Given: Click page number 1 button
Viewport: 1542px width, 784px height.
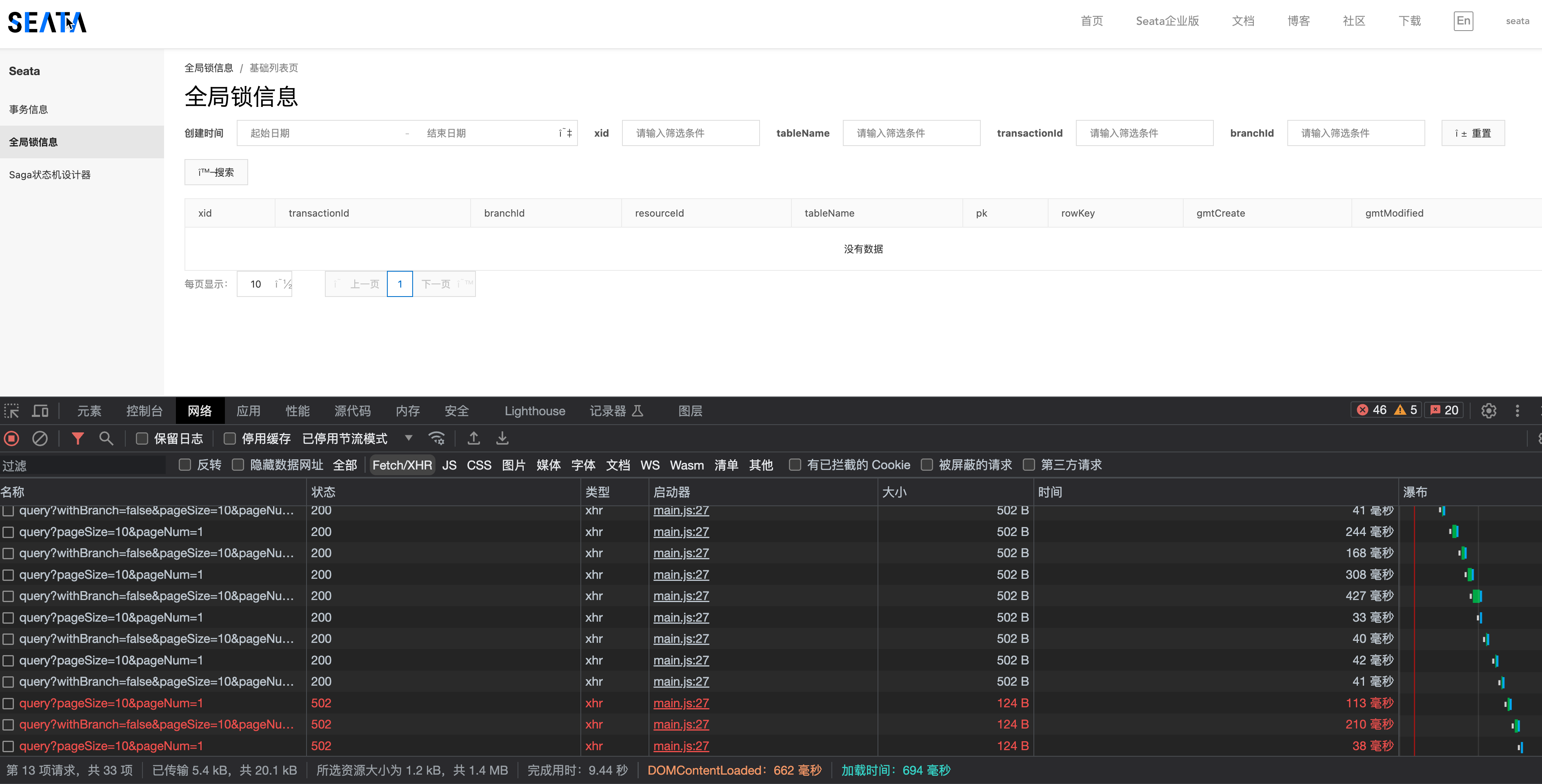Looking at the screenshot, I should tap(400, 284).
